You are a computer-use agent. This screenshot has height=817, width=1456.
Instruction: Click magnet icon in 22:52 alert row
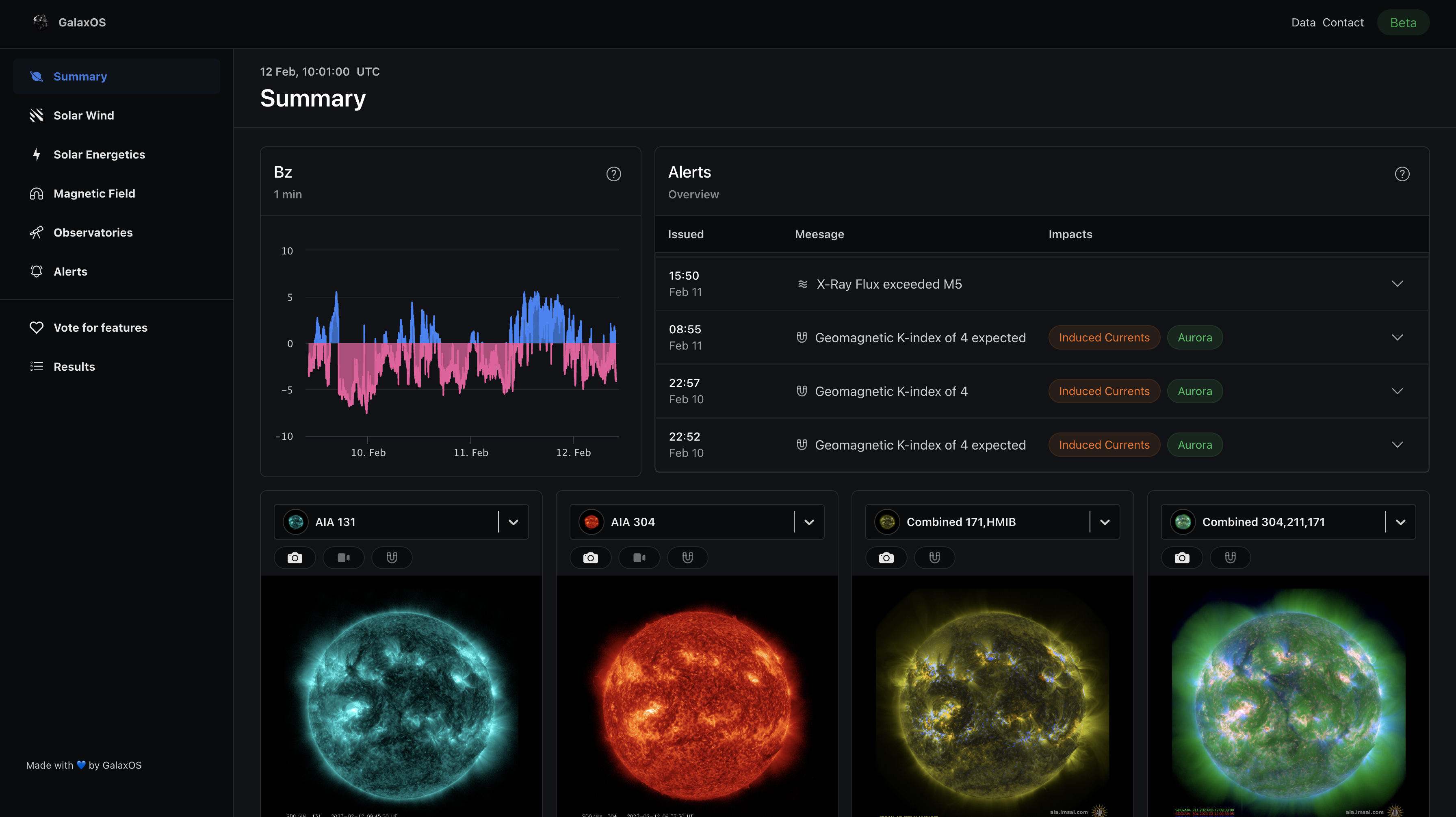pyautogui.click(x=802, y=444)
